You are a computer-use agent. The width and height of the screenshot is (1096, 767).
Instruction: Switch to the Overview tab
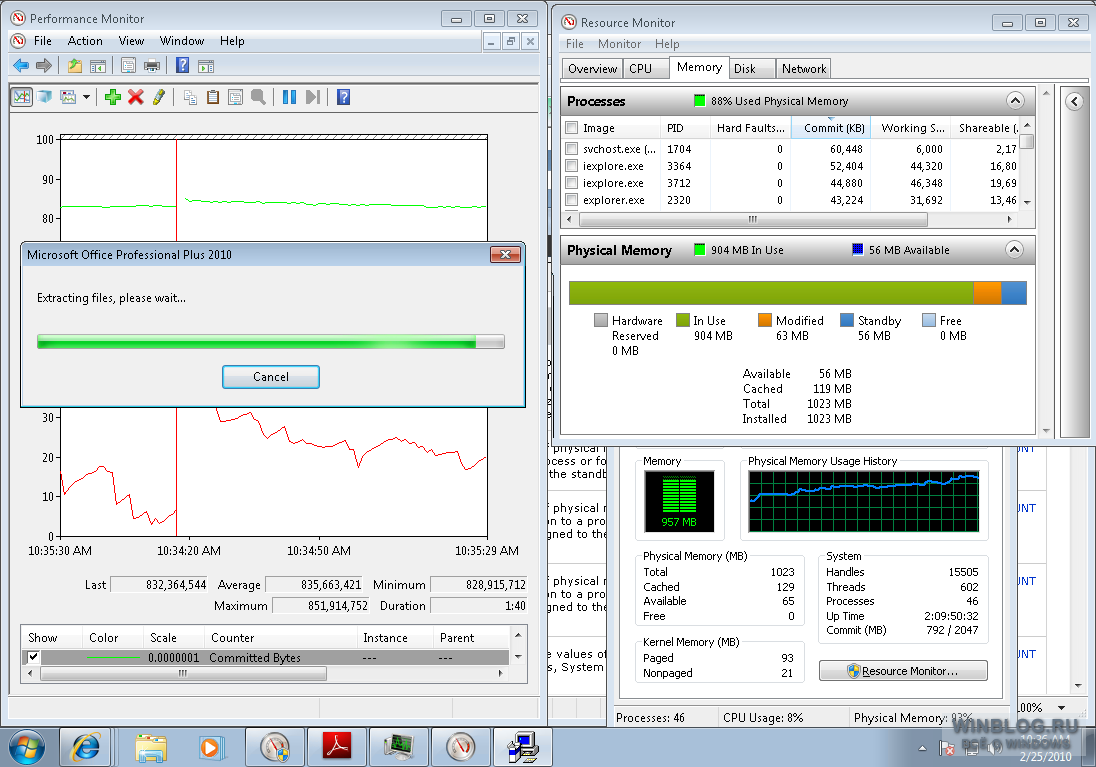592,69
